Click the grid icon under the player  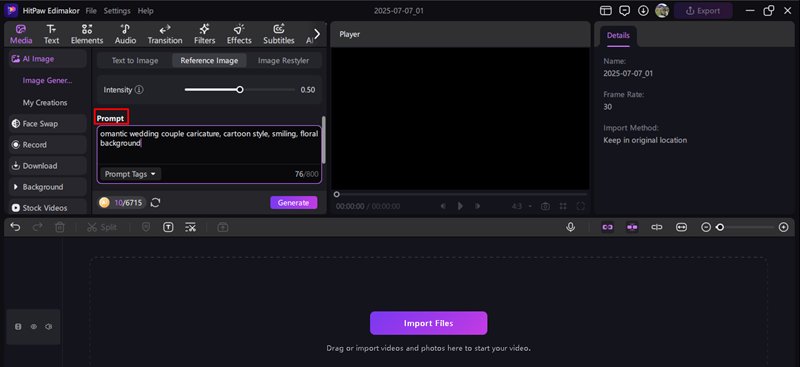point(563,206)
